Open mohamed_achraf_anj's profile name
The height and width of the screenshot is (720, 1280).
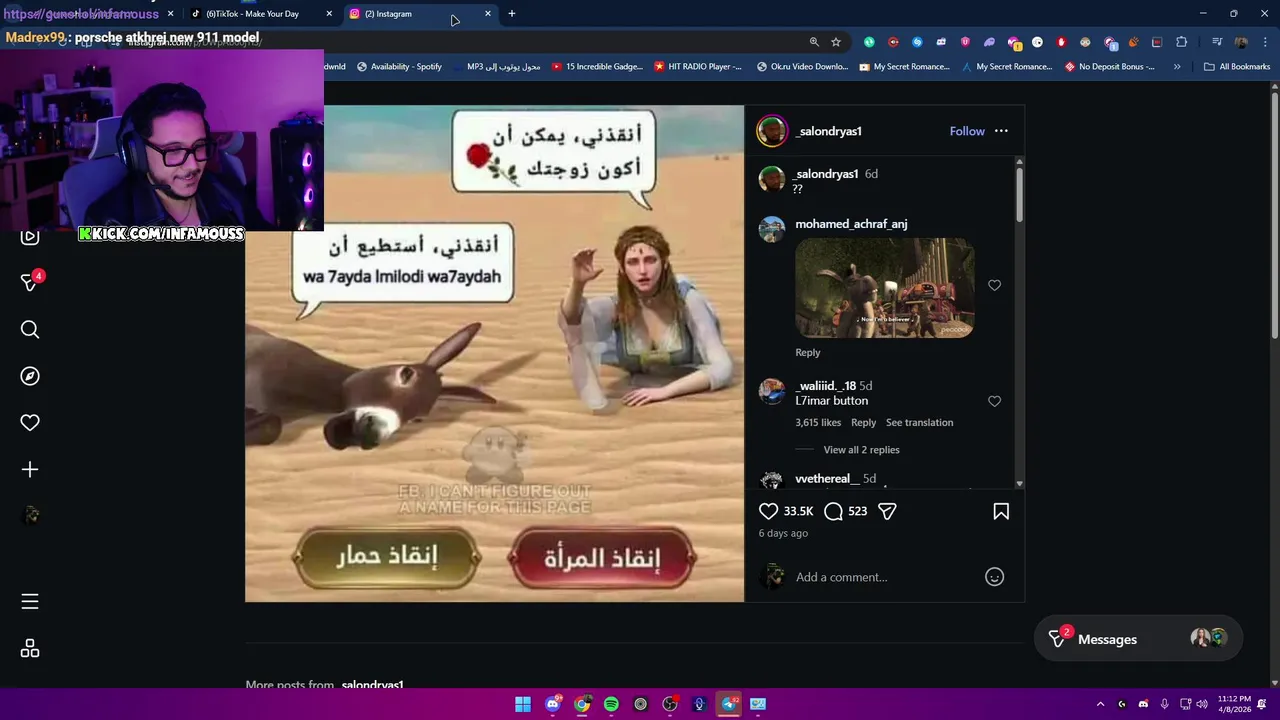pyautogui.click(x=851, y=224)
